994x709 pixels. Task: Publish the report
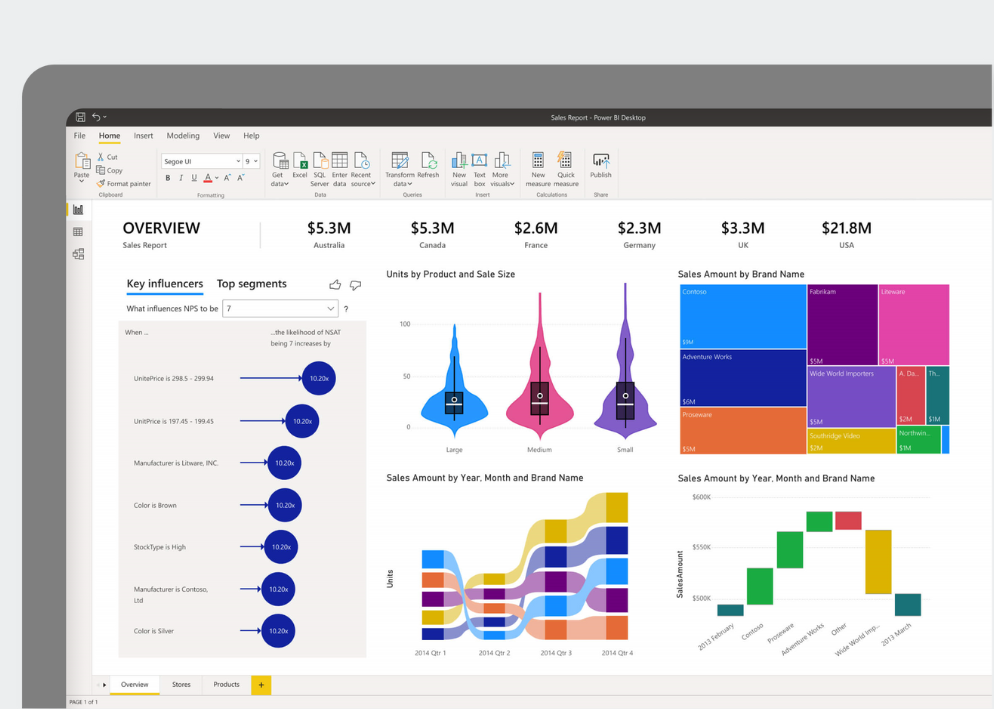[x=601, y=165]
